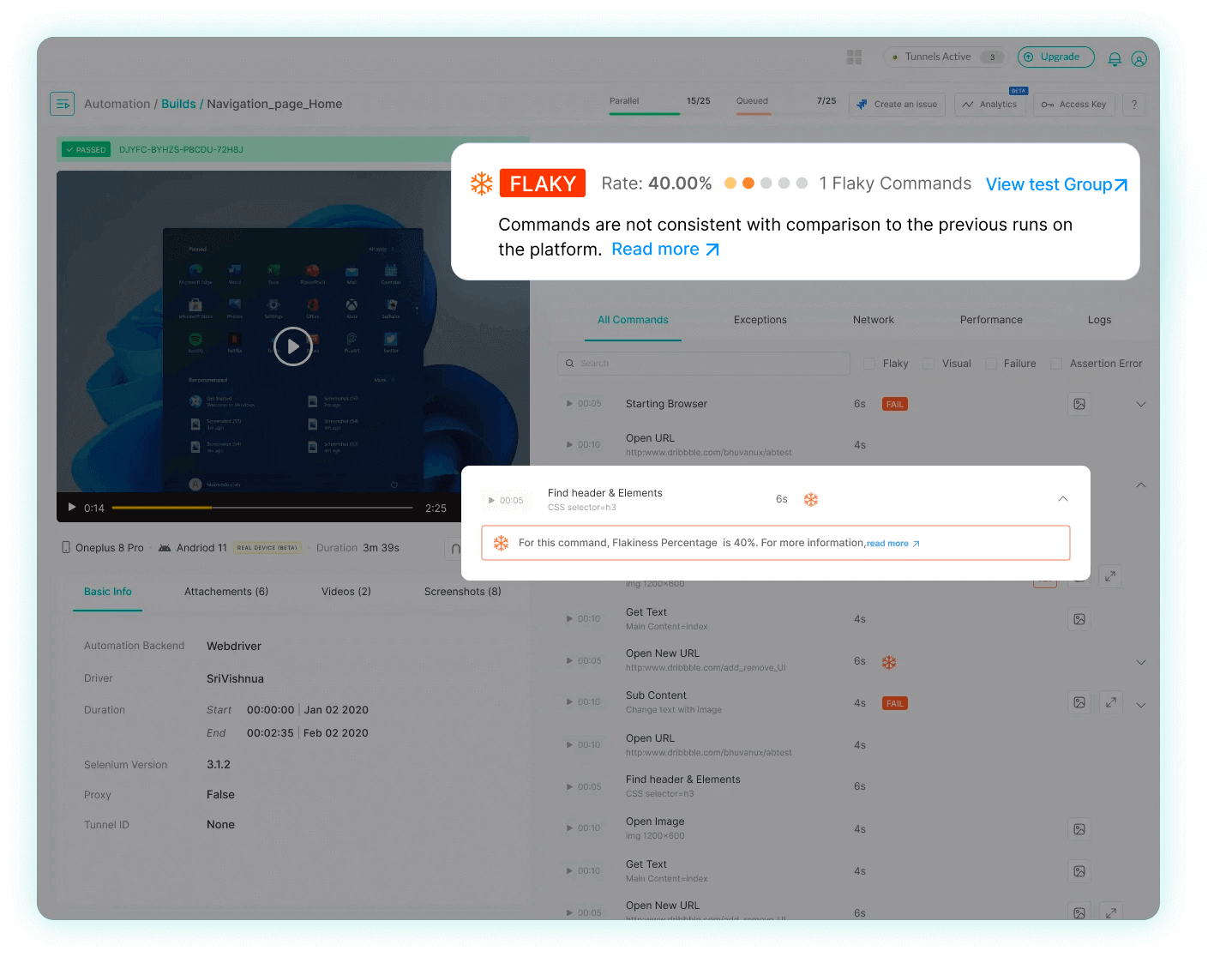Screen dimensions: 1232x957
Task: Play the device recording video
Action: click(x=292, y=346)
